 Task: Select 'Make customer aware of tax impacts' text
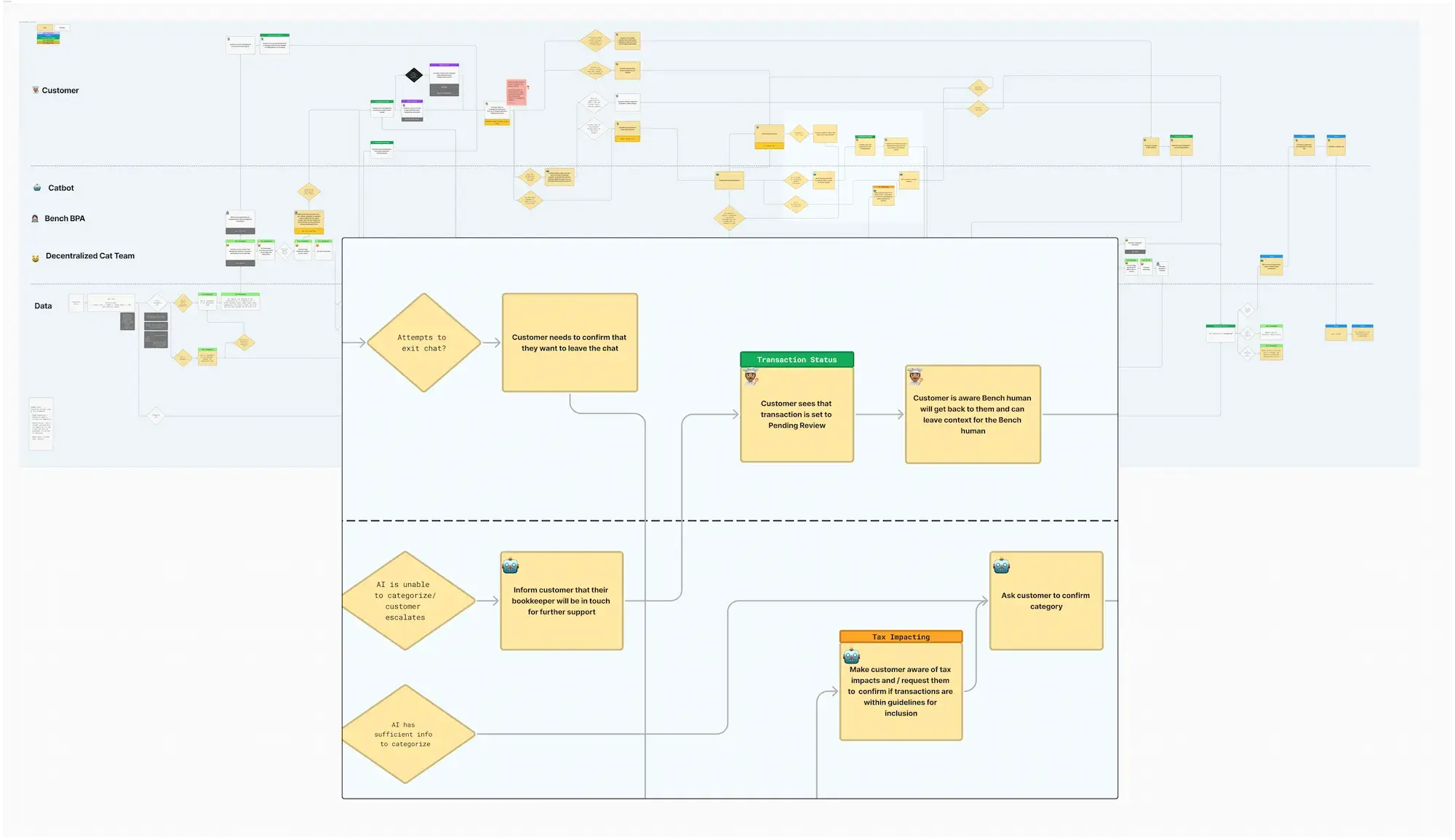click(901, 691)
